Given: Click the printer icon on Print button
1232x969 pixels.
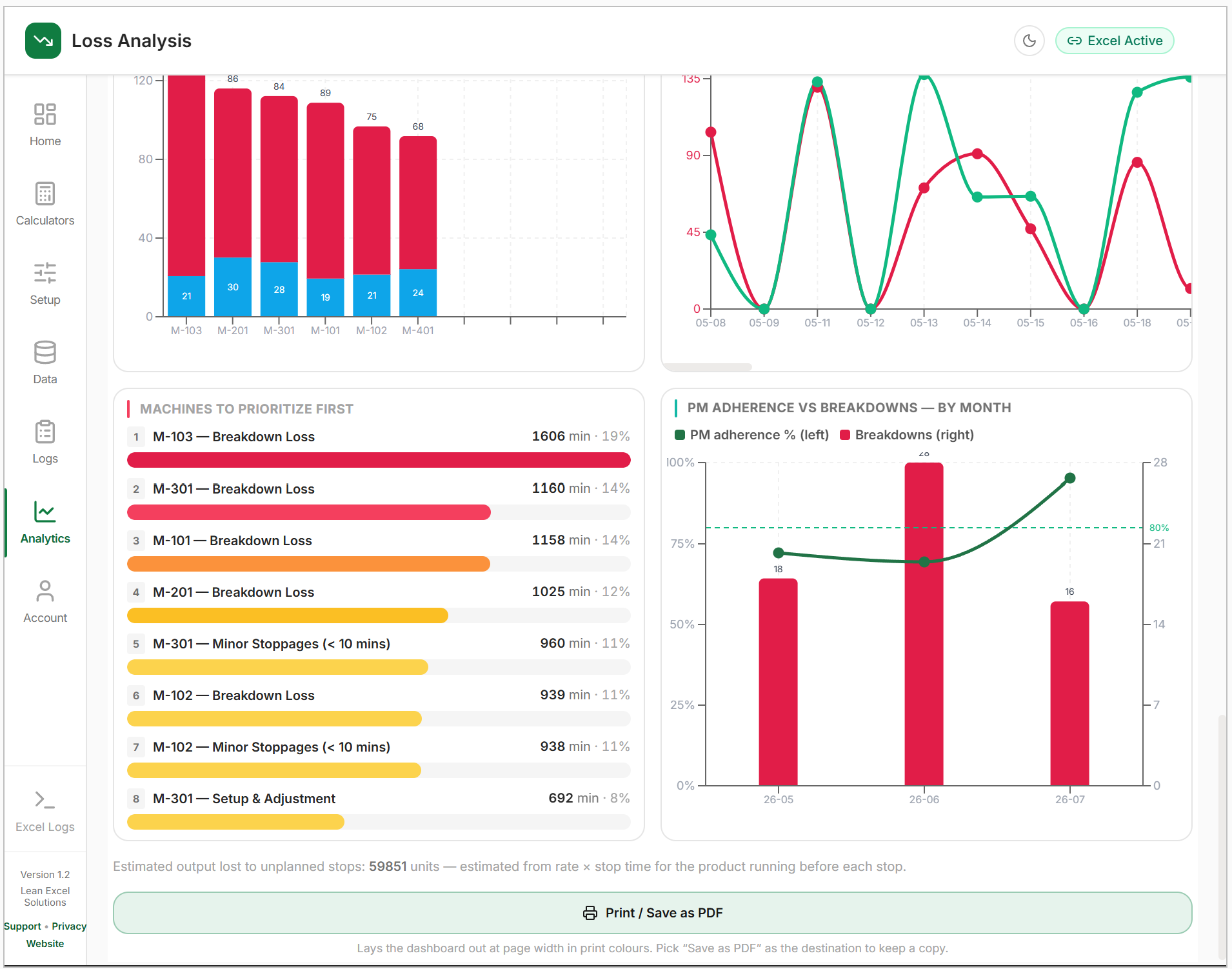Looking at the screenshot, I should tap(590, 913).
